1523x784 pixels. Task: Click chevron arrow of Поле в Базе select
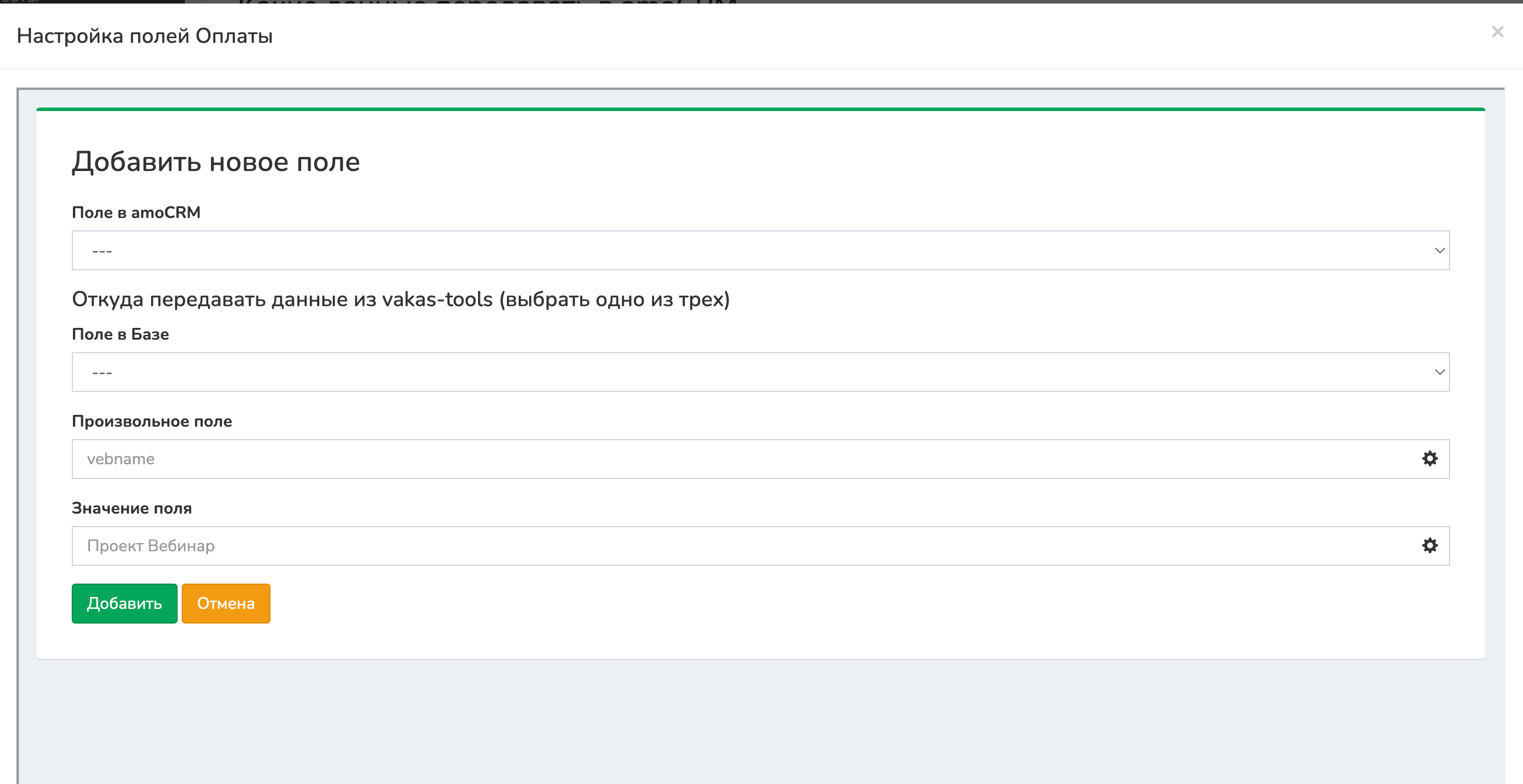1439,372
